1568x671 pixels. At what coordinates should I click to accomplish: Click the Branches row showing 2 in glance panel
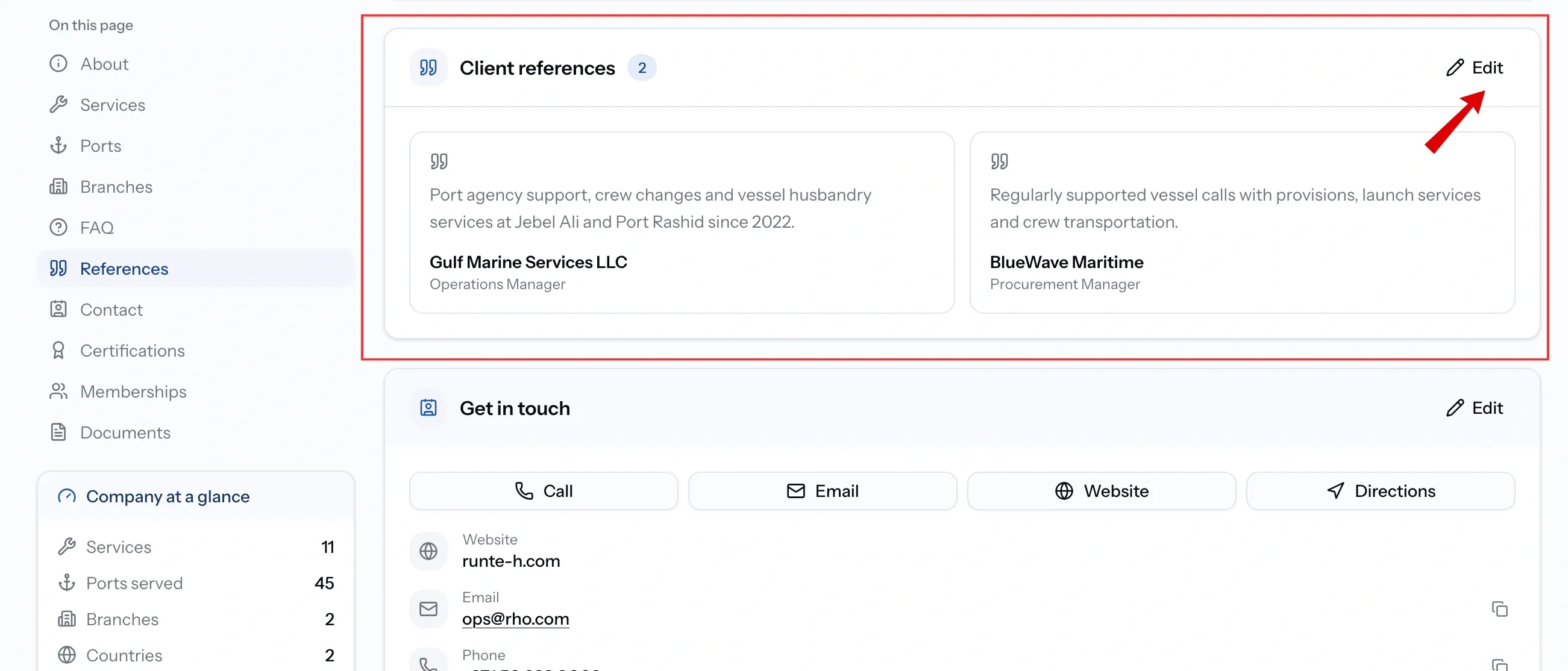[196, 619]
